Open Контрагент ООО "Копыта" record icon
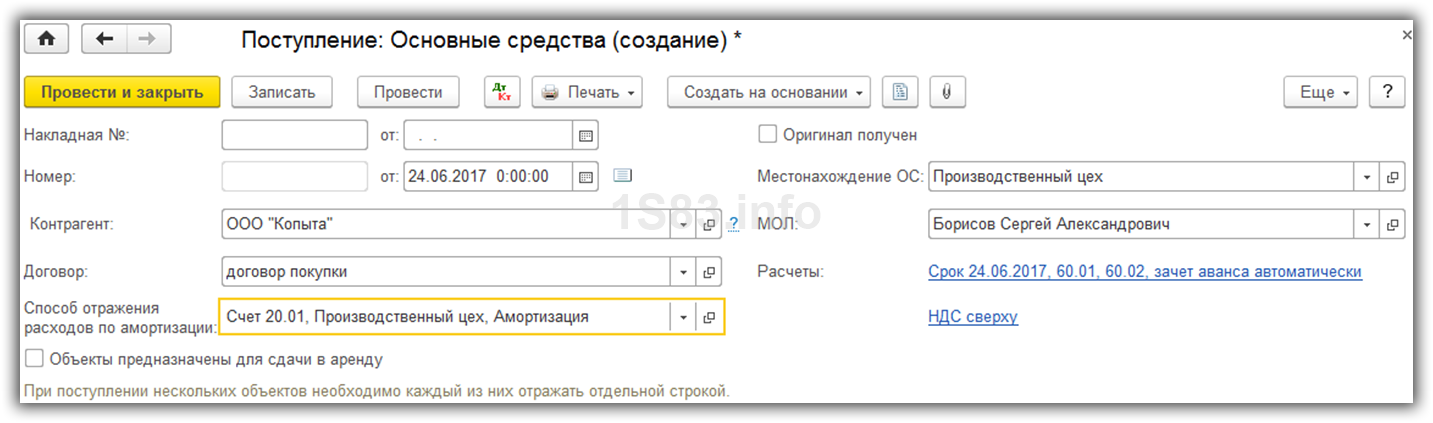Image resolution: width=1433 pixels, height=423 pixels. (709, 225)
